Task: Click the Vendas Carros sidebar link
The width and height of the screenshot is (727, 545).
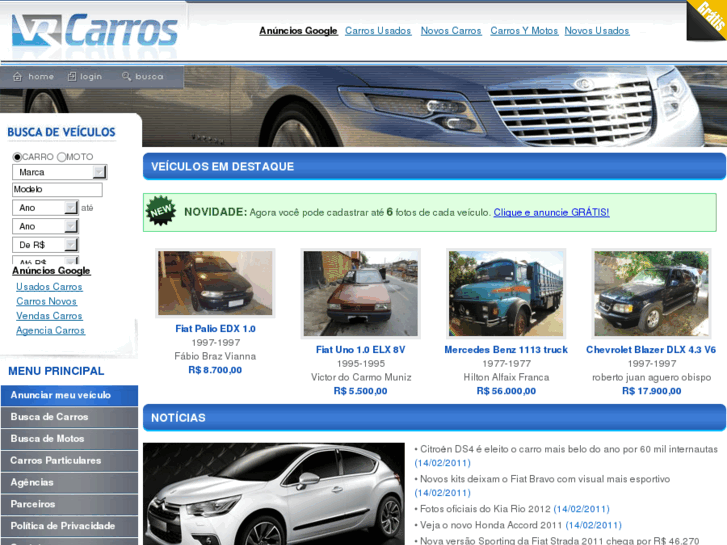Action: 49,315
